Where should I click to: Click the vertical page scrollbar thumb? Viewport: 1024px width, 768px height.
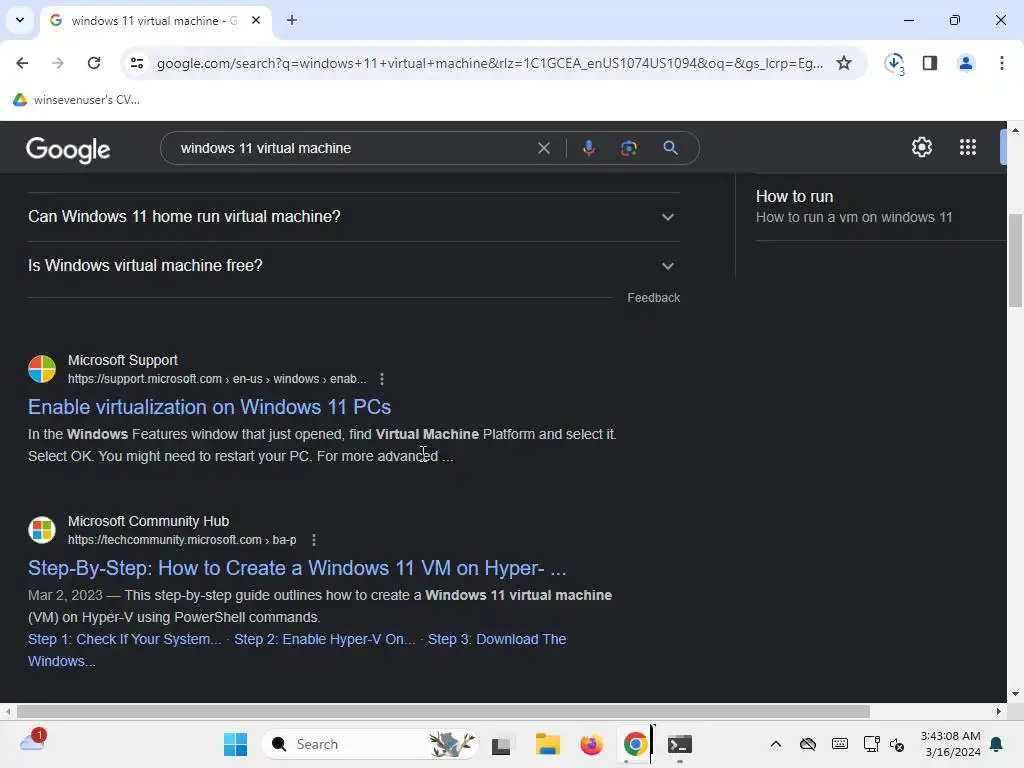[1015, 260]
